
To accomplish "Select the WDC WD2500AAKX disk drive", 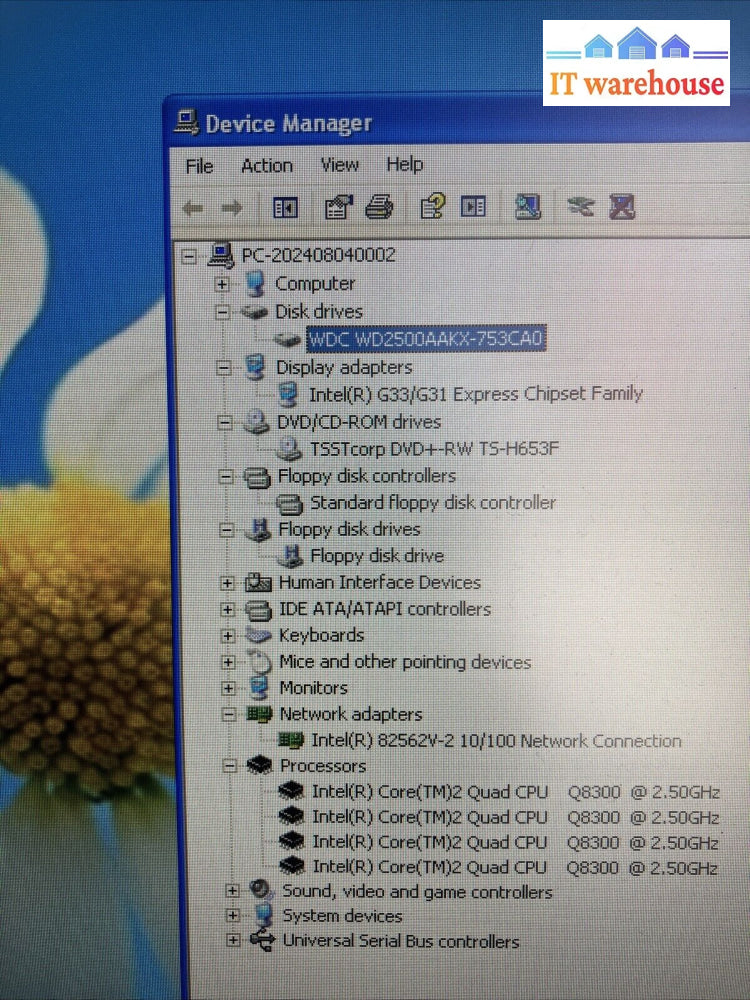I will click(x=426, y=339).
